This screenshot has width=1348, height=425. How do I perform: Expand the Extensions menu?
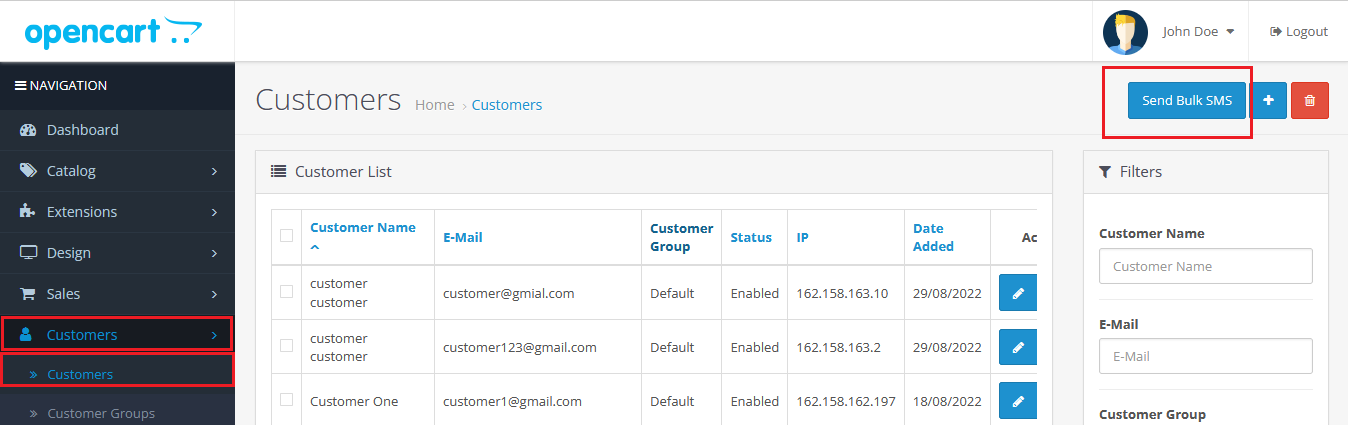[x=117, y=212]
